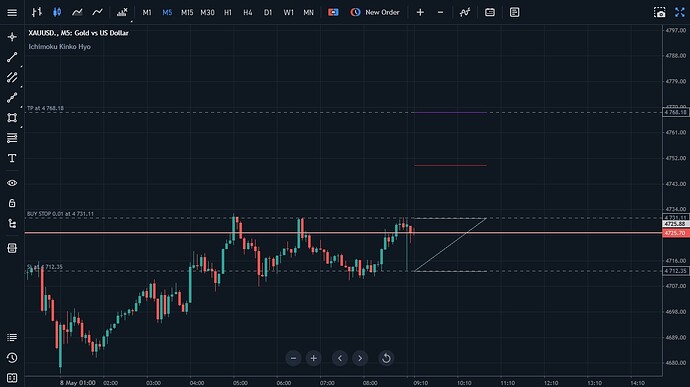Screen dimensions: 690x387
Task: Click the New Order button
Action: (375, 12)
